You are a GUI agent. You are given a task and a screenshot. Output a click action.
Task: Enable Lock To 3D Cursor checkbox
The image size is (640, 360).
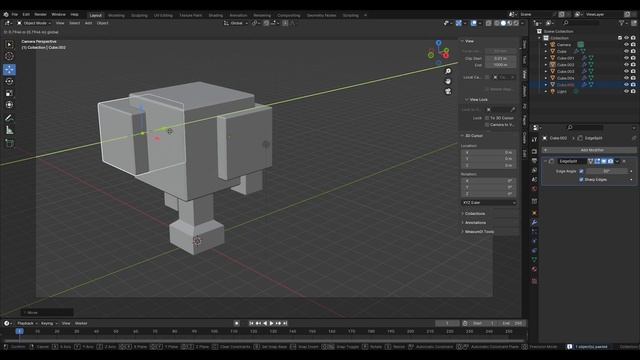(487, 118)
